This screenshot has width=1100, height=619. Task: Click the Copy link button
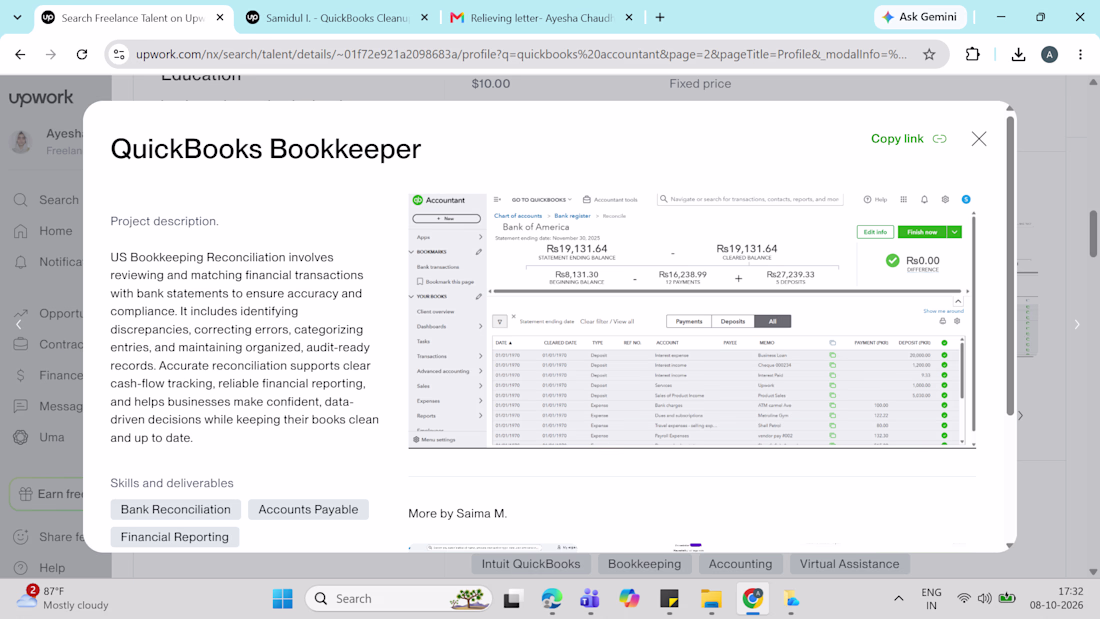tap(908, 139)
